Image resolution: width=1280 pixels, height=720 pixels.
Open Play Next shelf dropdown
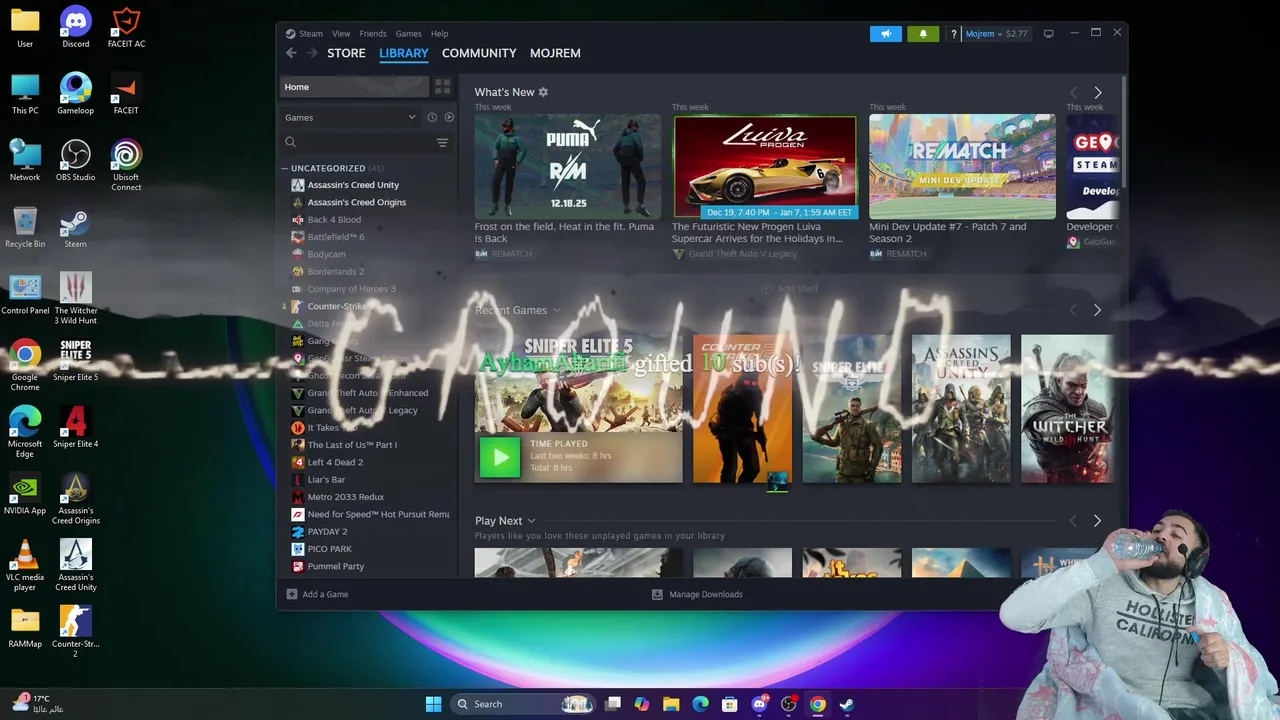pyautogui.click(x=531, y=521)
